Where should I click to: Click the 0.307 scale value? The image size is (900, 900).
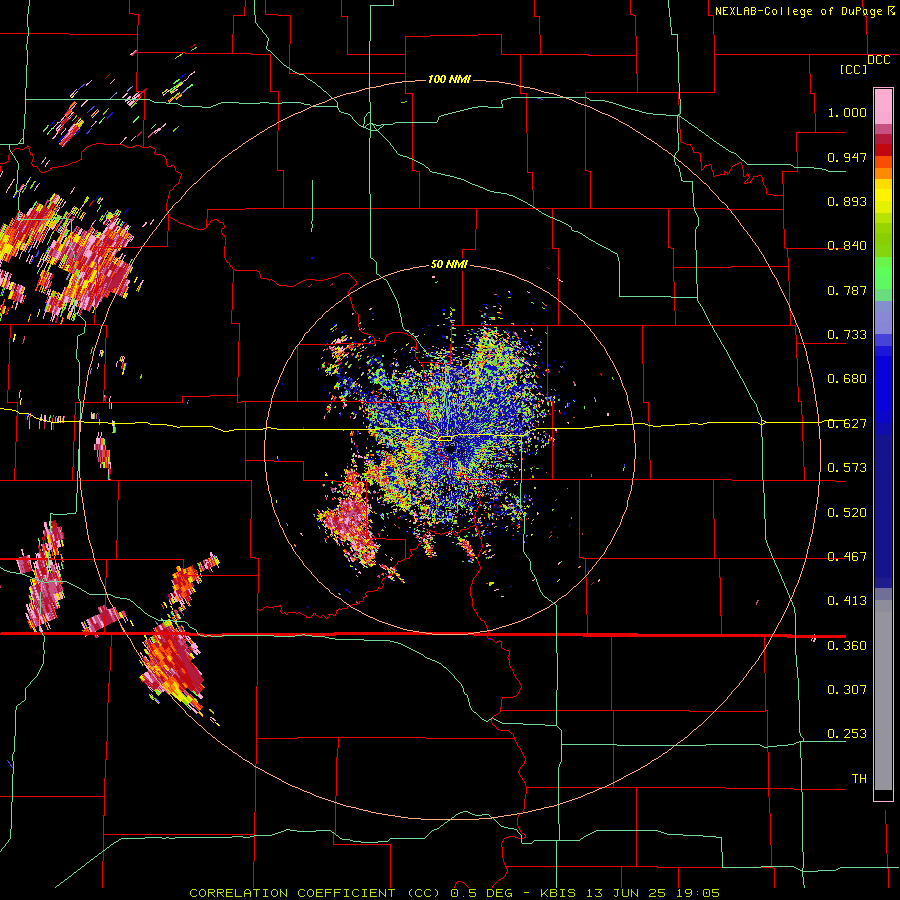click(847, 690)
